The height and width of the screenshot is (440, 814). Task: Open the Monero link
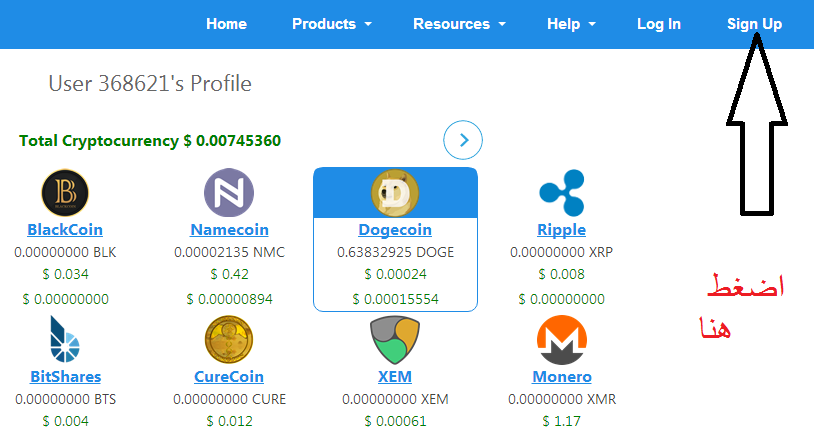[x=562, y=376]
